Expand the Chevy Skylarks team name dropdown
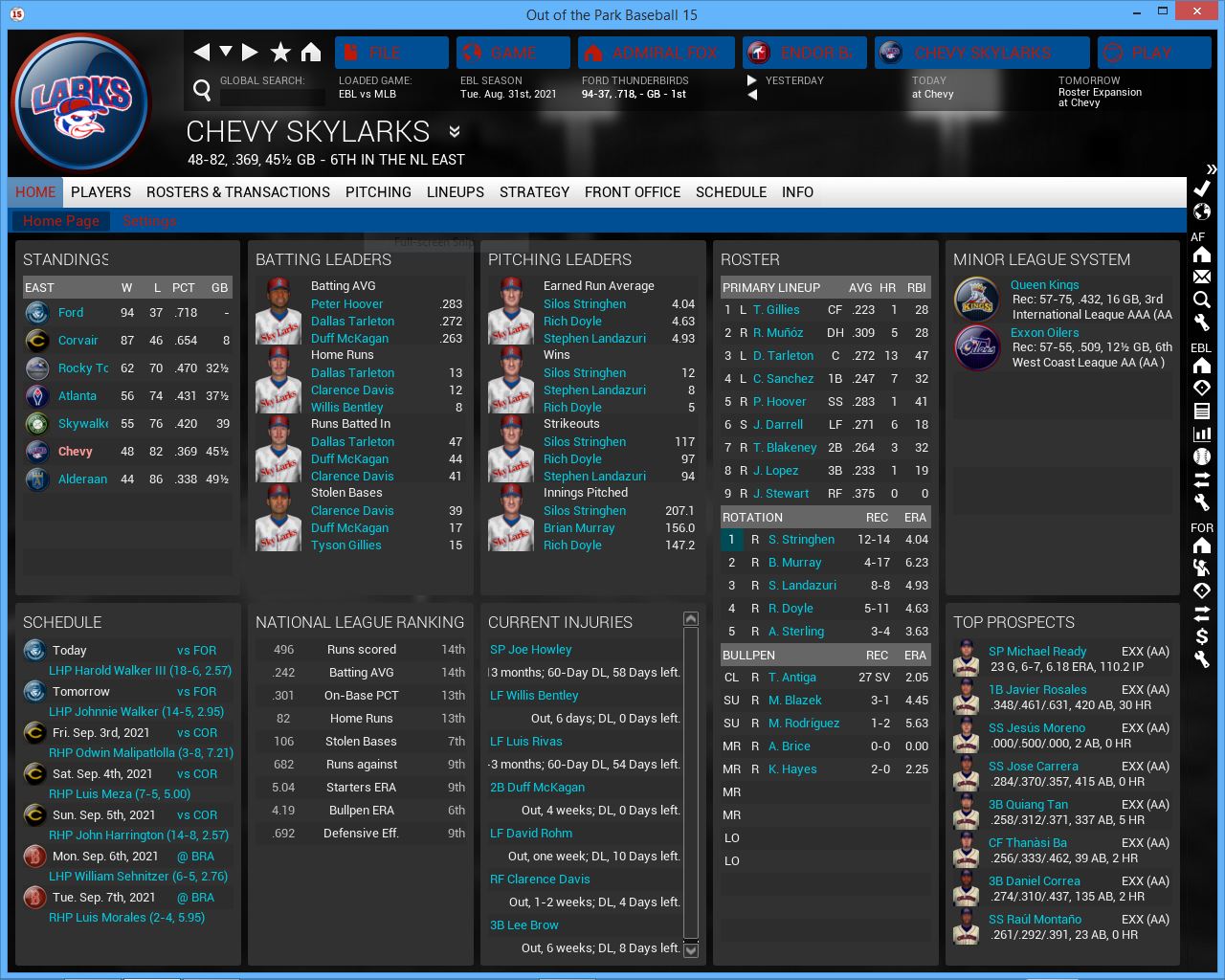This screenshot has width=1225, height=980. point(455,132)
